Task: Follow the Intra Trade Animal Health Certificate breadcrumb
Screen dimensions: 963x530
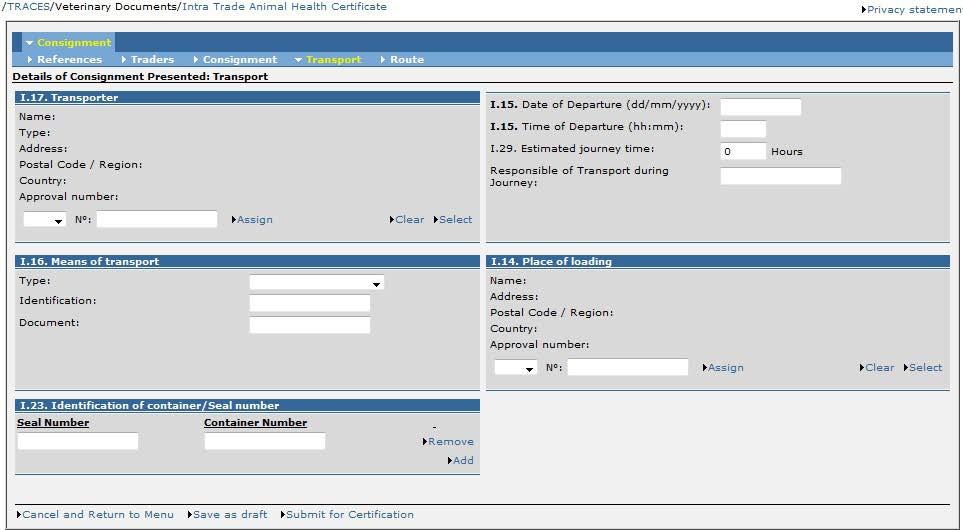Action: 284,7
